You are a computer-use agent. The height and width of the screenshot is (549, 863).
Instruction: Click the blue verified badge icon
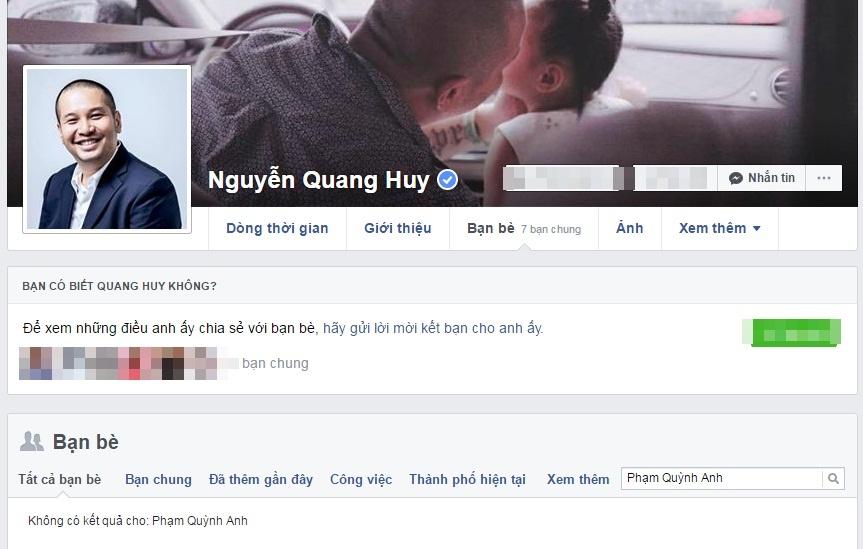447,180
